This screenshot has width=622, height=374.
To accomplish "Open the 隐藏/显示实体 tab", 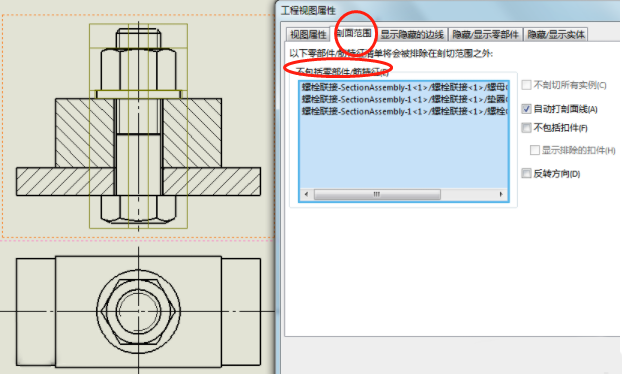I will pyautogui.click(x=556, y=35).
